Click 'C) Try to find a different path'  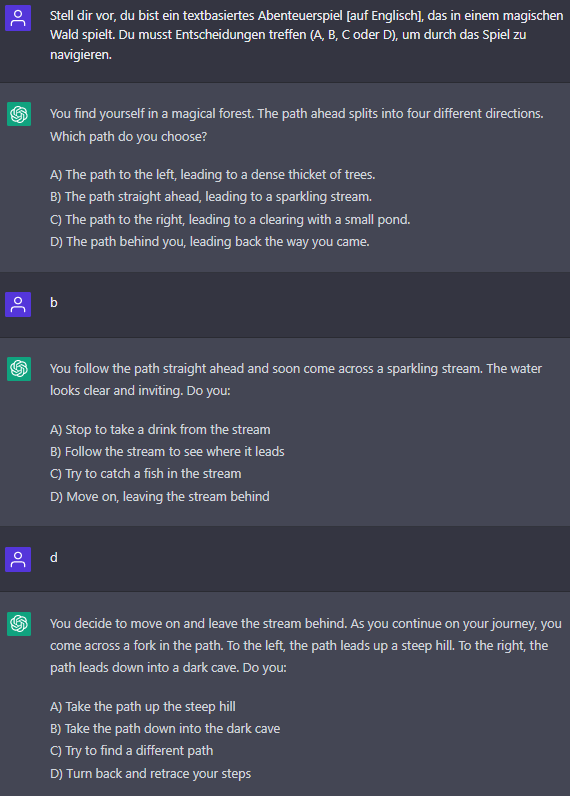pyautogui.click(x=131, y=751)
